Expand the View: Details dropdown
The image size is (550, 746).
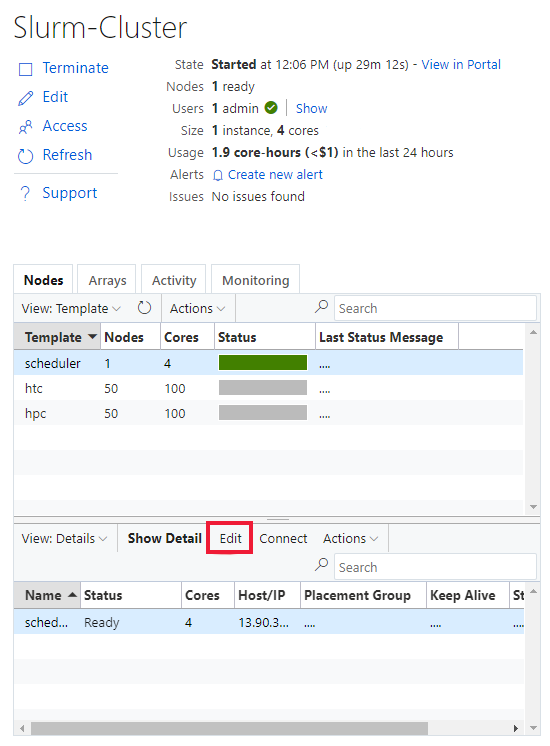64,539
